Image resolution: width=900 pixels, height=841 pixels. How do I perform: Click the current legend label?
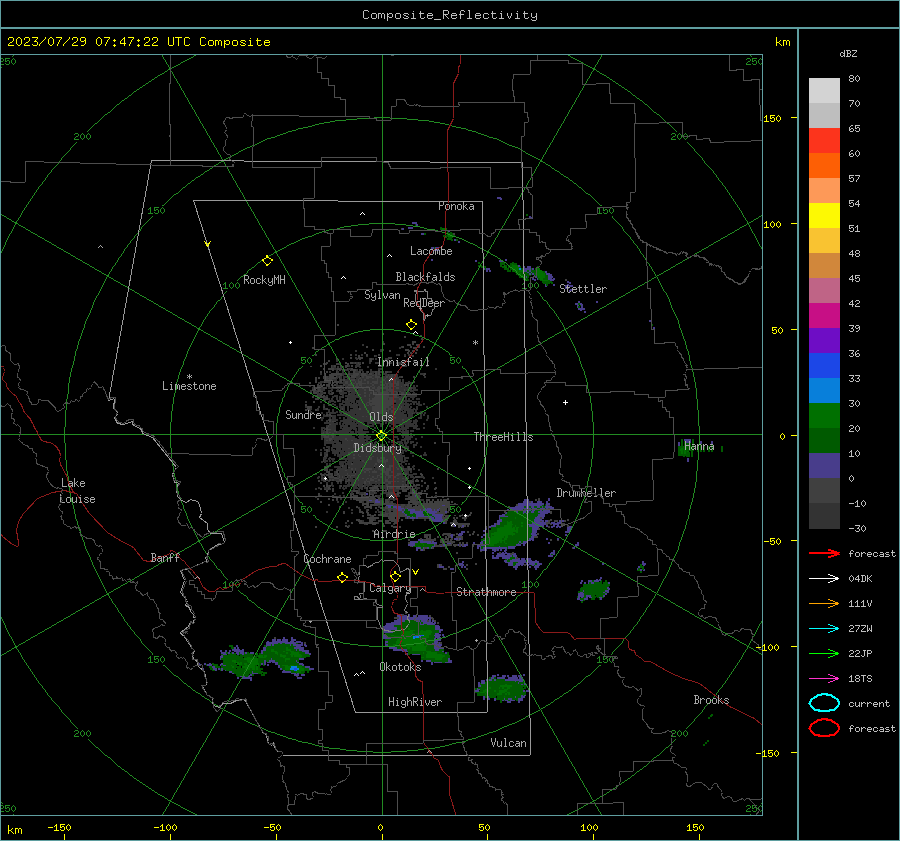tap(869, 703)
